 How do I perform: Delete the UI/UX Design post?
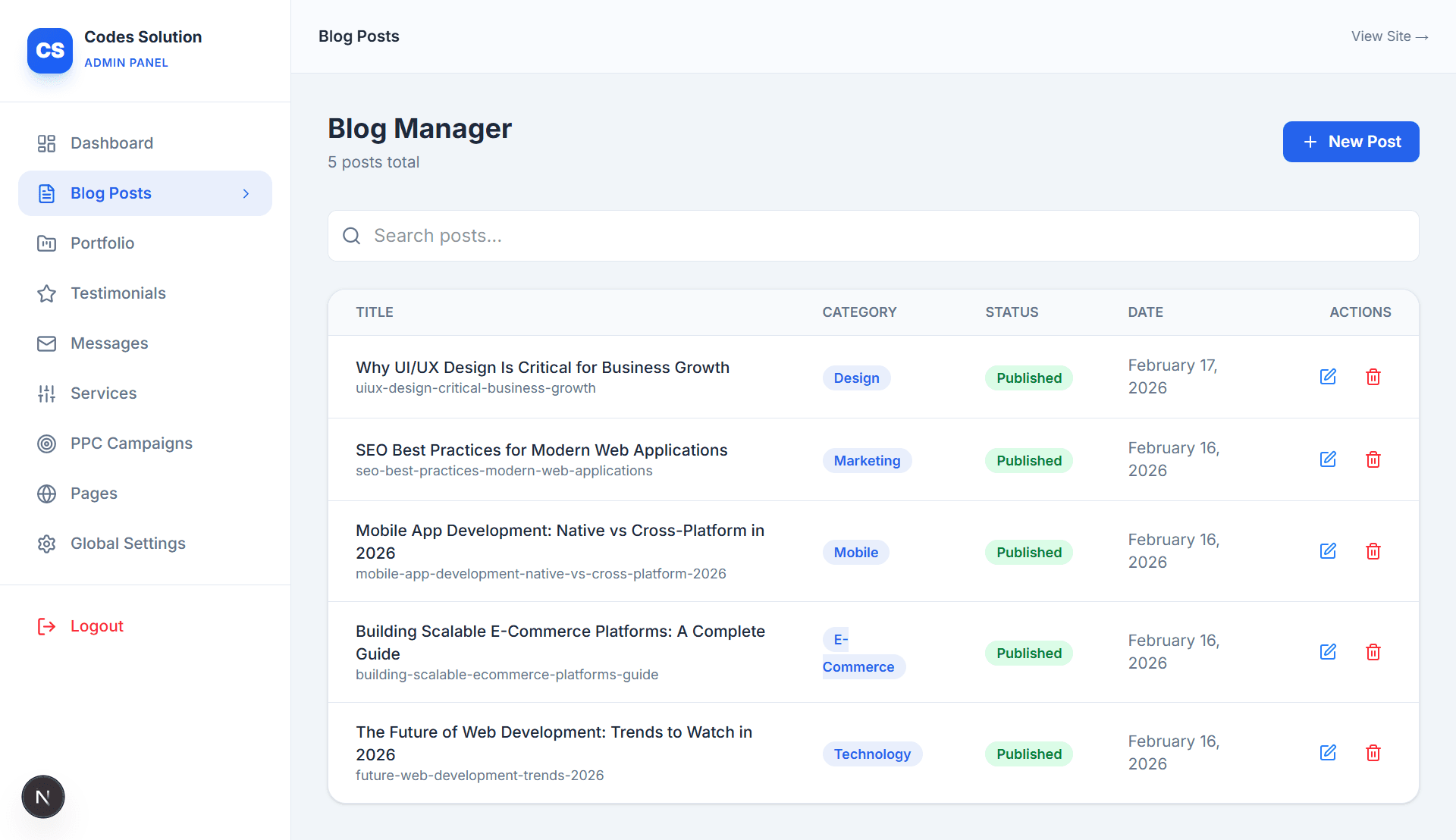tap(1373, 377)
